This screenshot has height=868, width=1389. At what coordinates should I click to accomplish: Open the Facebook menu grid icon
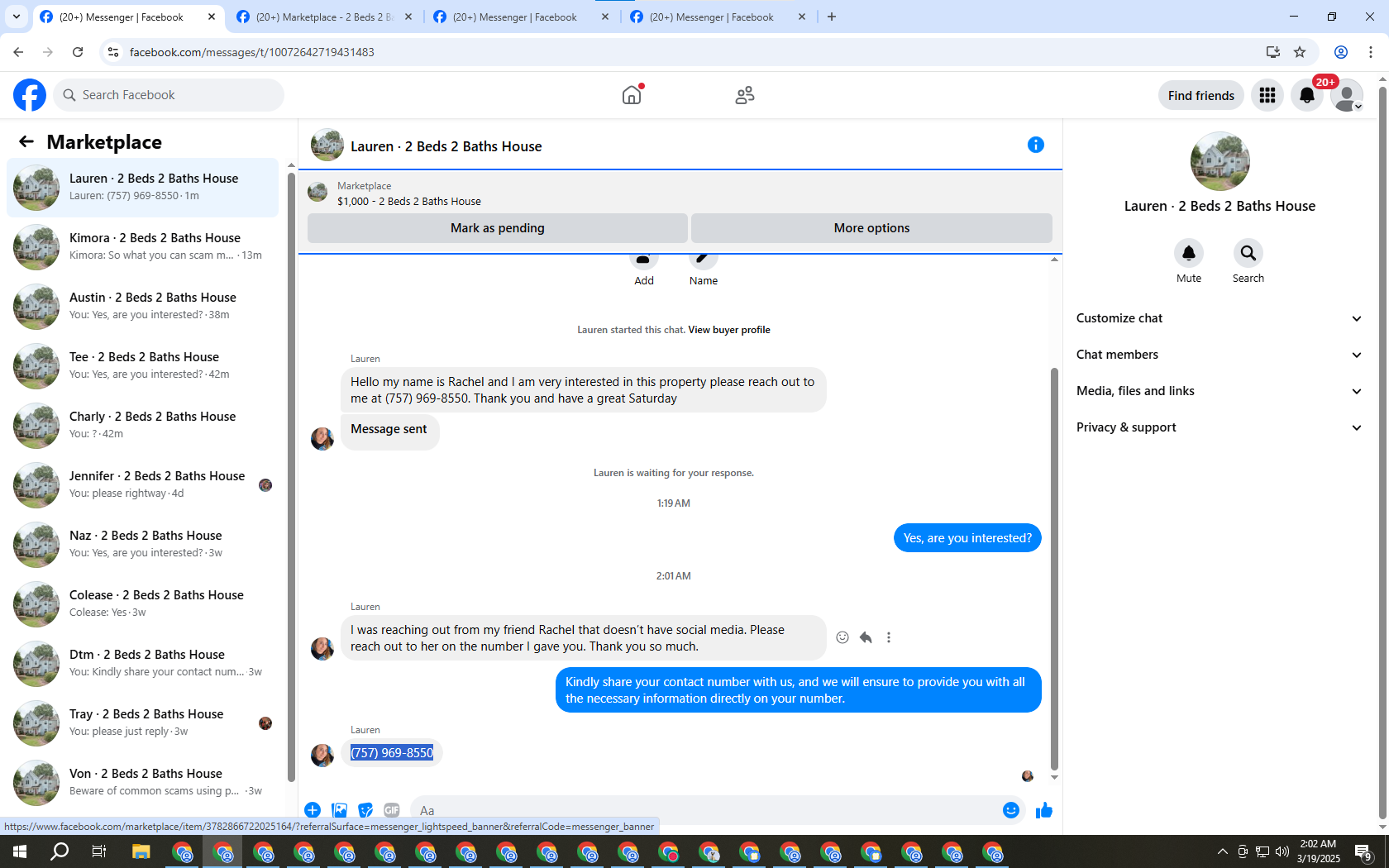(1267, 95)
